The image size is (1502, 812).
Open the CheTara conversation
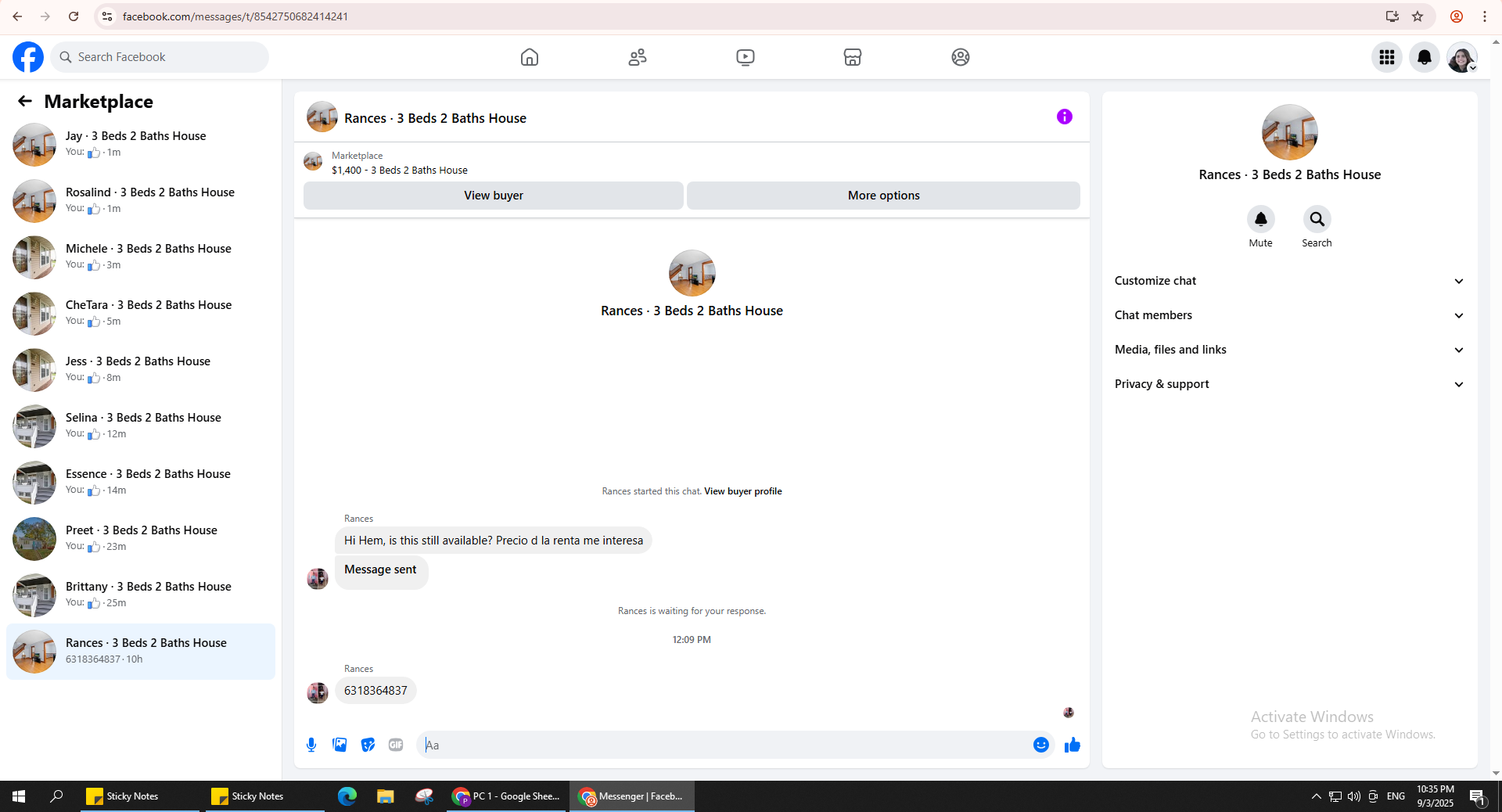pos(141,314)
